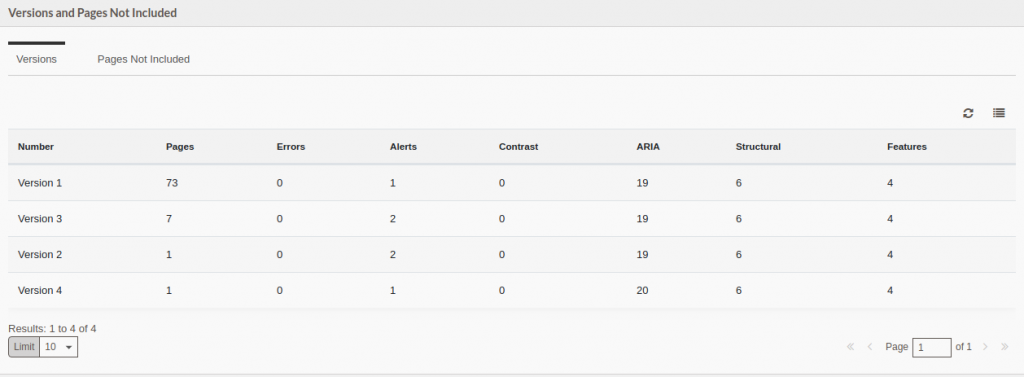Click Features value 4 in Version 1 row
This screenshot has height=377, width=1024.
890,183
